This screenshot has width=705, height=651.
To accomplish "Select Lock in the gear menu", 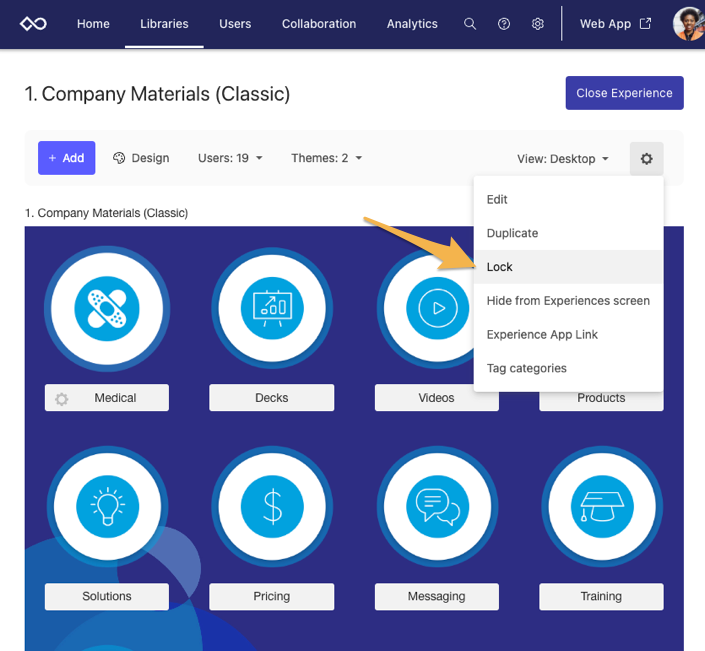I will click(568, 267).
